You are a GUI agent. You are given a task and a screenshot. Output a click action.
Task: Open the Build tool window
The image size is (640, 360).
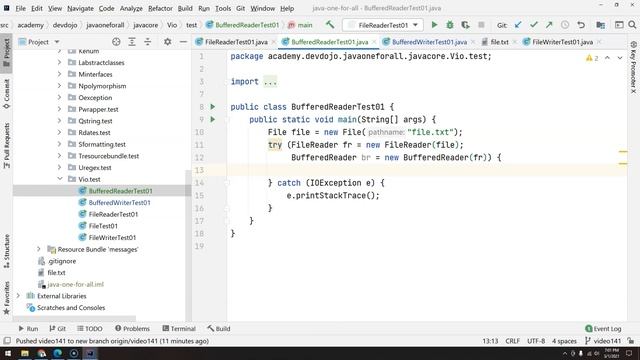[x=219, y=328]
